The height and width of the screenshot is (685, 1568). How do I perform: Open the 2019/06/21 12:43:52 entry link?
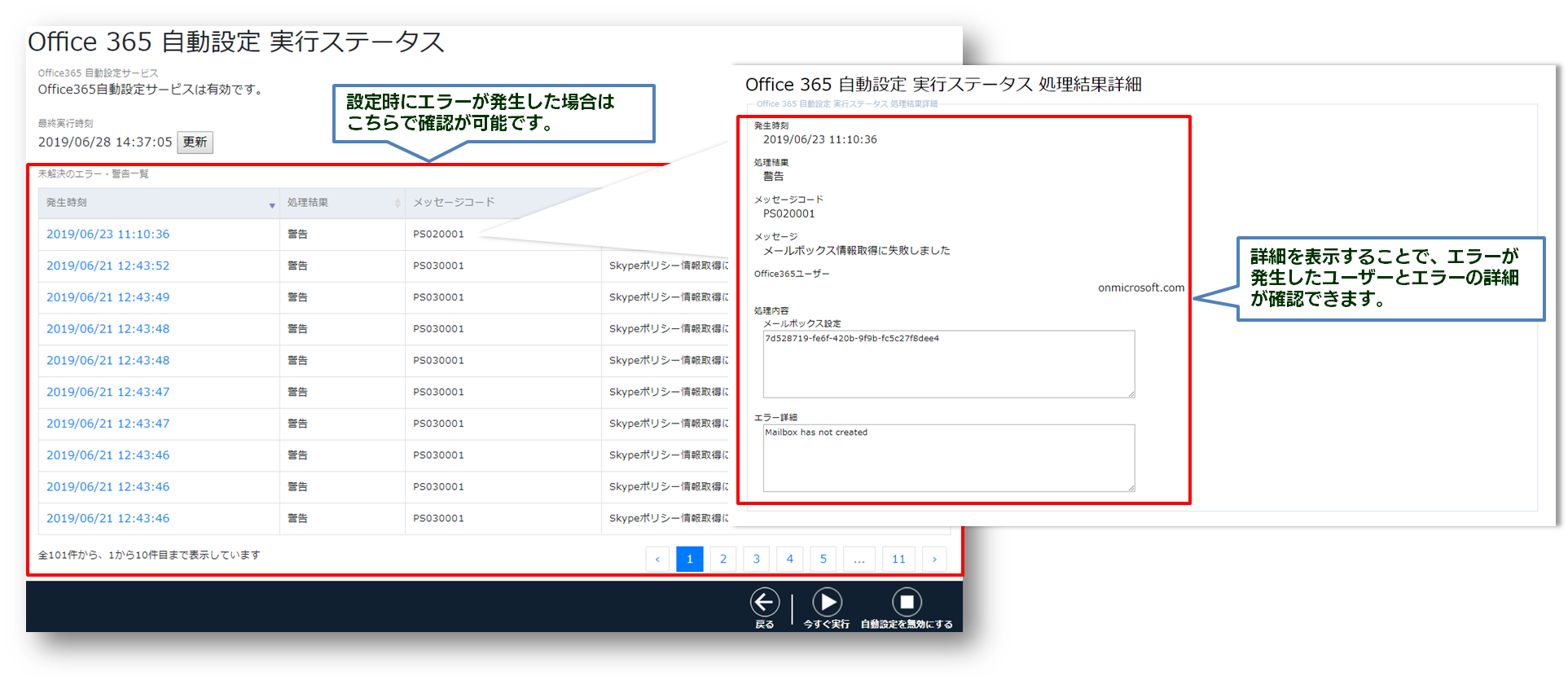(x=108, y=266)
